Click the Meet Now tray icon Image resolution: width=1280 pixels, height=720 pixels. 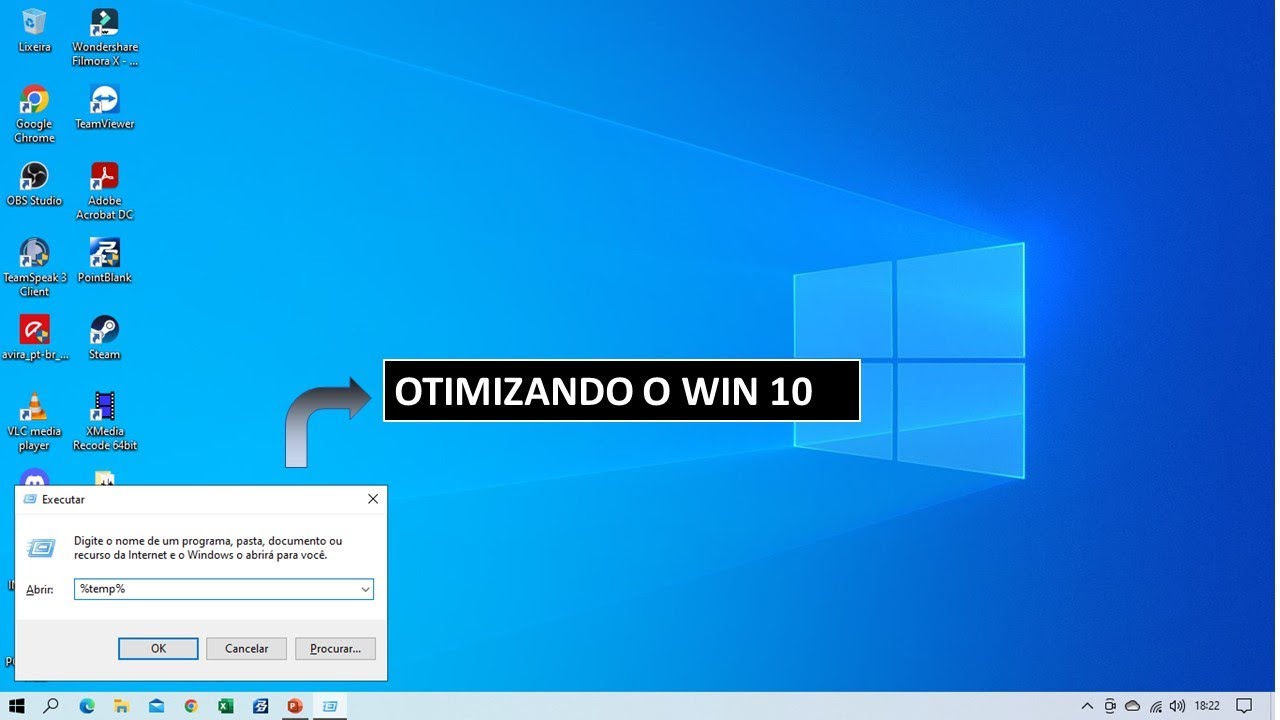[x=1110, y=706]
